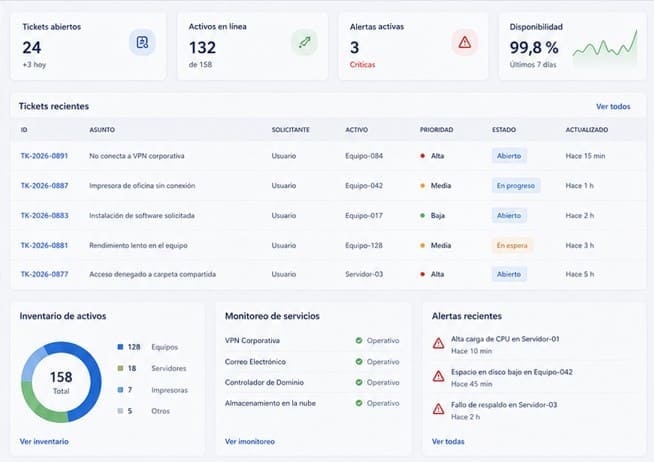
Task: Click 'Hace 15 min' updated cell
Action: click(x=585, y=156)
